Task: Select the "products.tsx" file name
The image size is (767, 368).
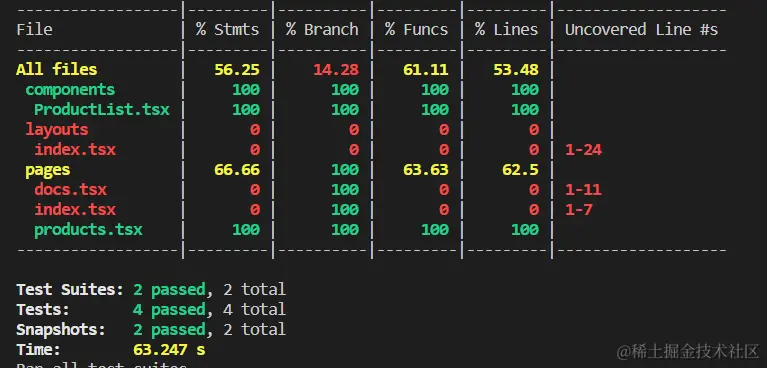Action: click(88, 230)
